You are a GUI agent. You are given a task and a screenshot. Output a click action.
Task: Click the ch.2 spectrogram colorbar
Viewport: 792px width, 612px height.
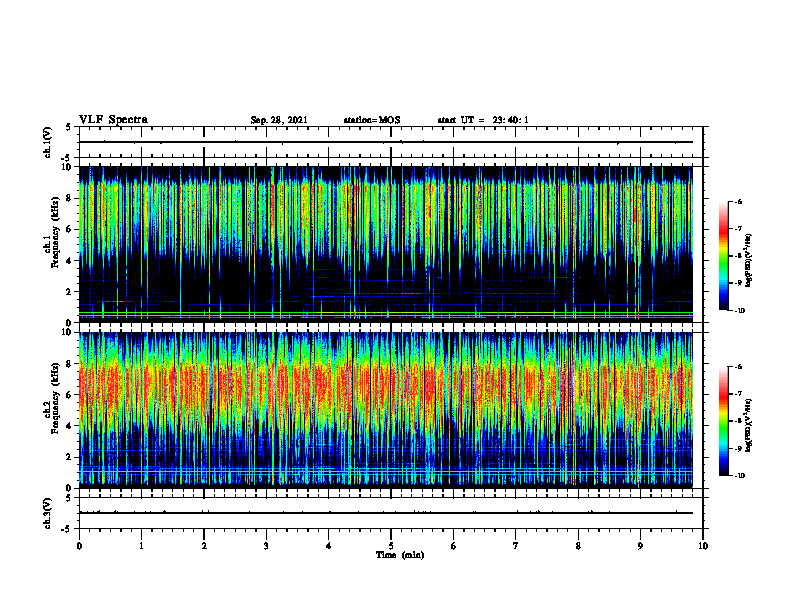click(723, 421)
